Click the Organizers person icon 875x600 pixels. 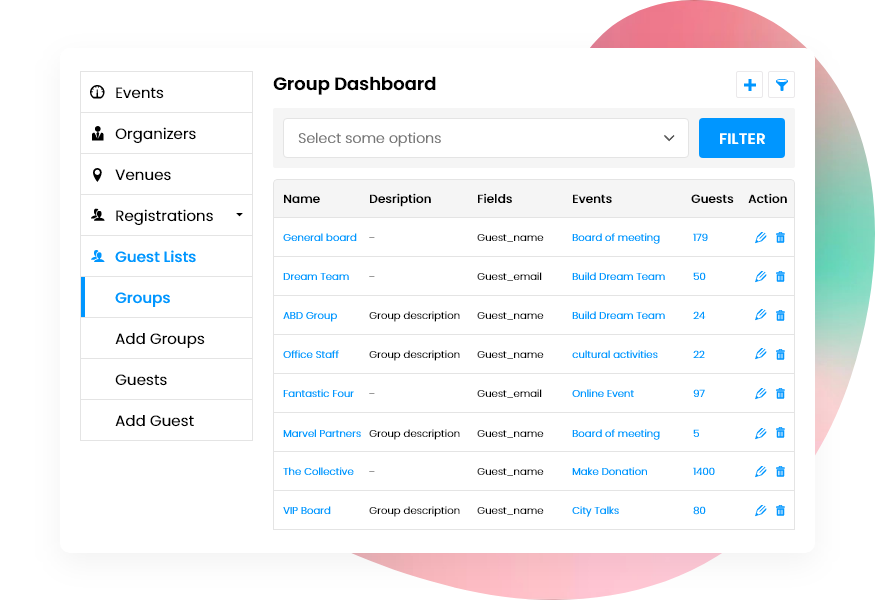pyautogui.click(x=97, y=133)
